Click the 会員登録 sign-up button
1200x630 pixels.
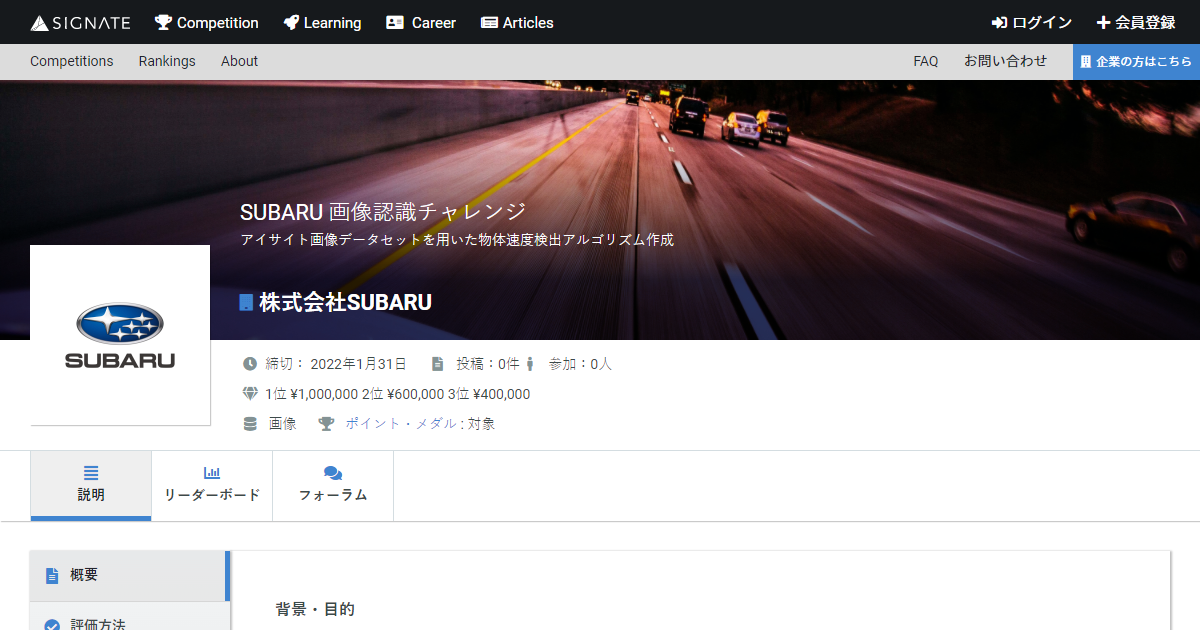(1136, 22)
